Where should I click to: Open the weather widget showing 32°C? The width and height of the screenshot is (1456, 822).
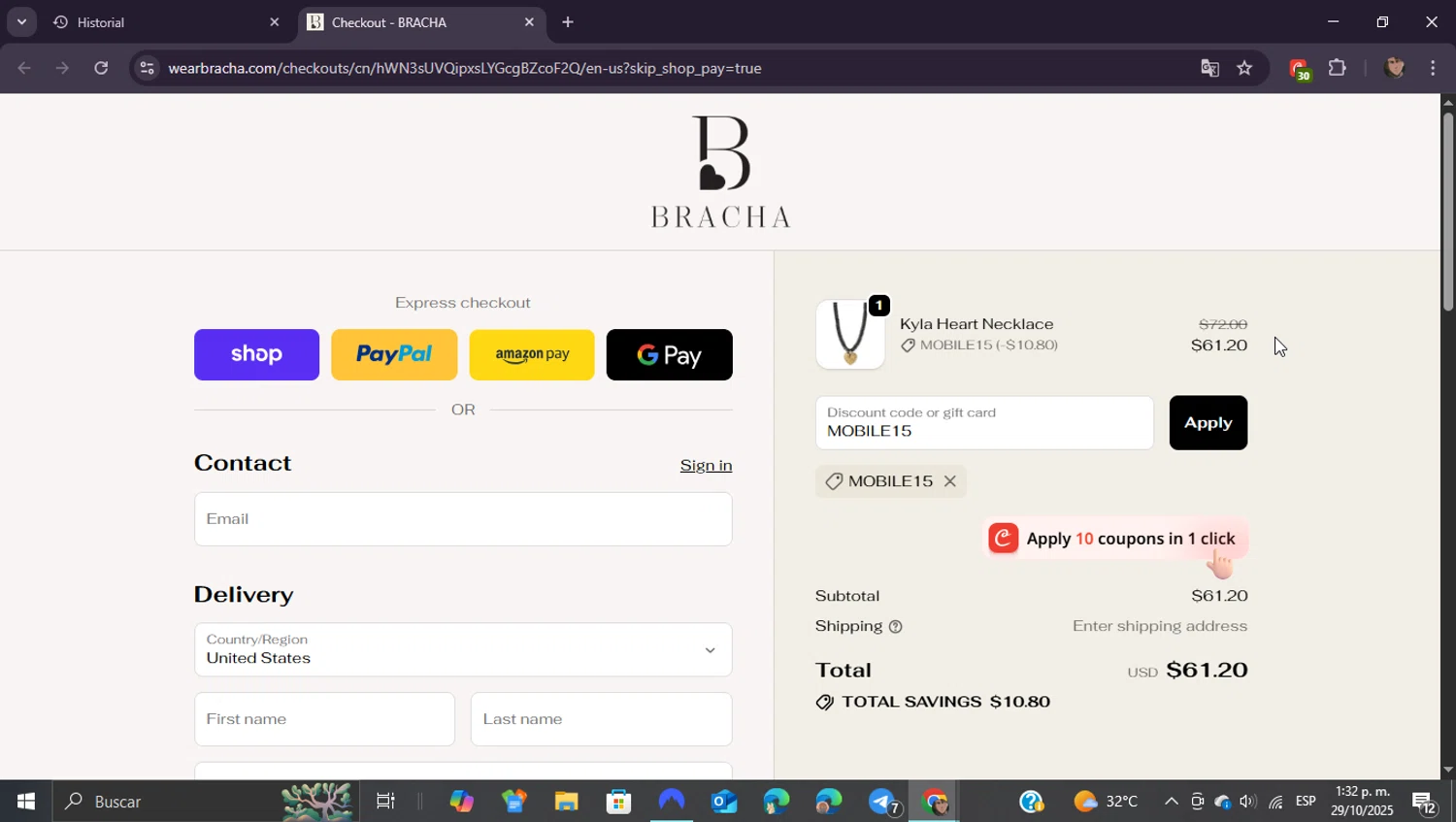click(1106, 802)
